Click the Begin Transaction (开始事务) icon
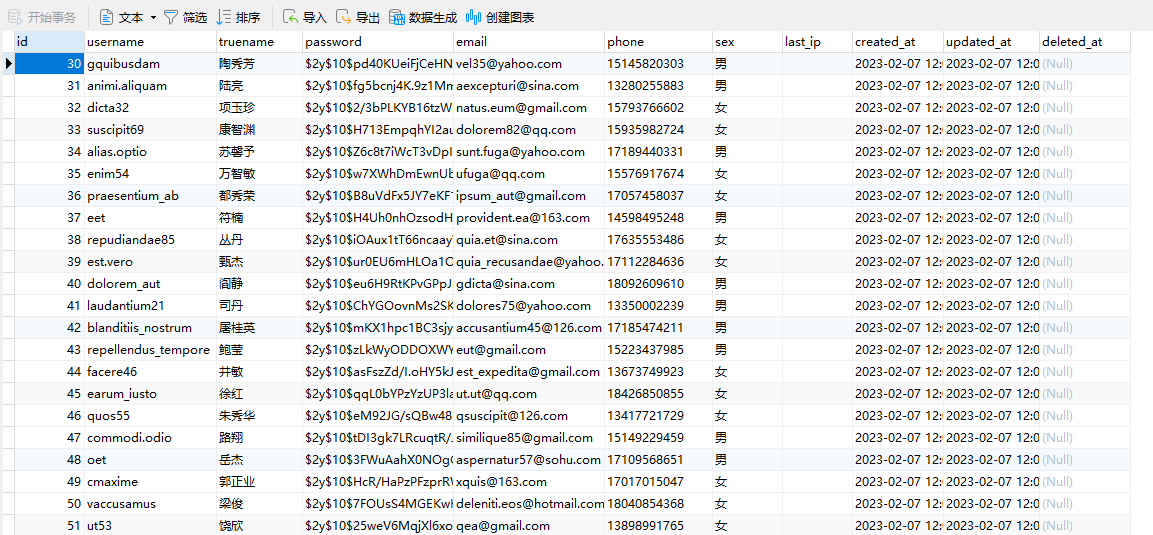 15,17
